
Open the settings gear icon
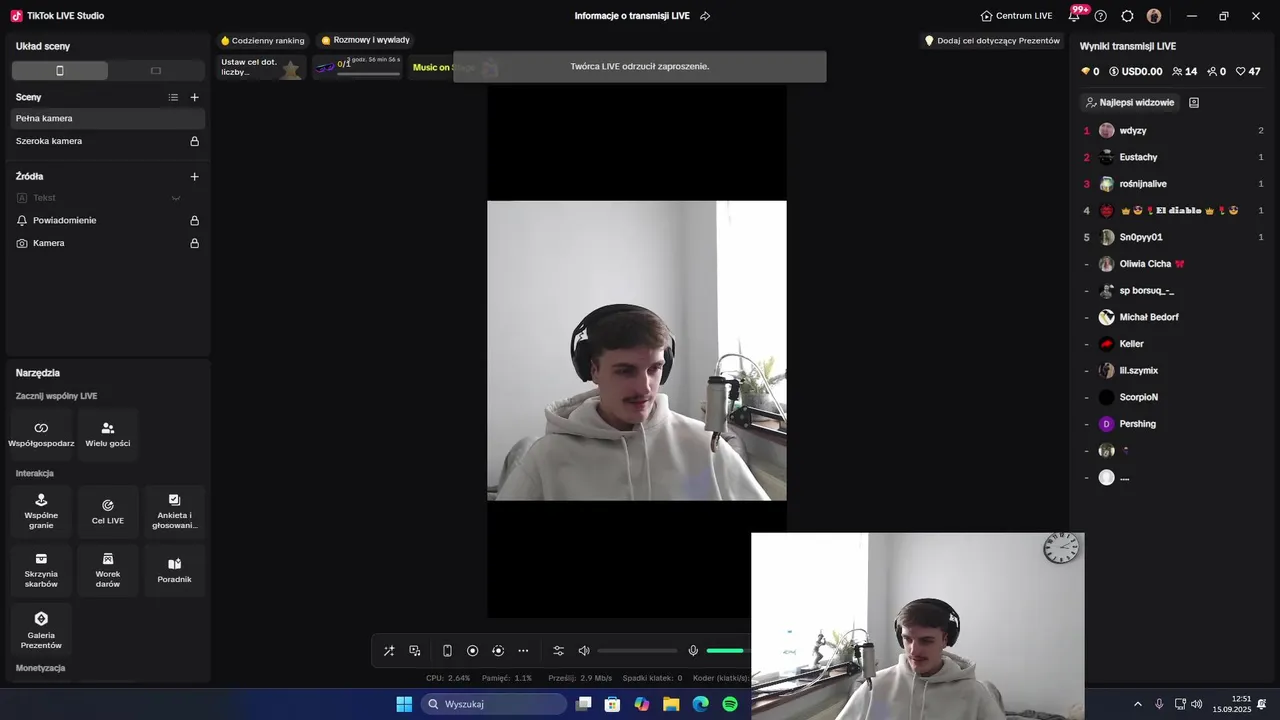tap(1127, 16)
